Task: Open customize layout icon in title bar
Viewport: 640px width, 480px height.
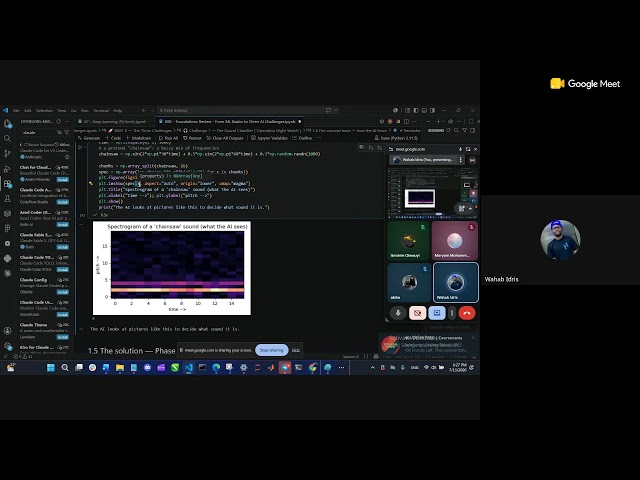Action: [407, 110]
